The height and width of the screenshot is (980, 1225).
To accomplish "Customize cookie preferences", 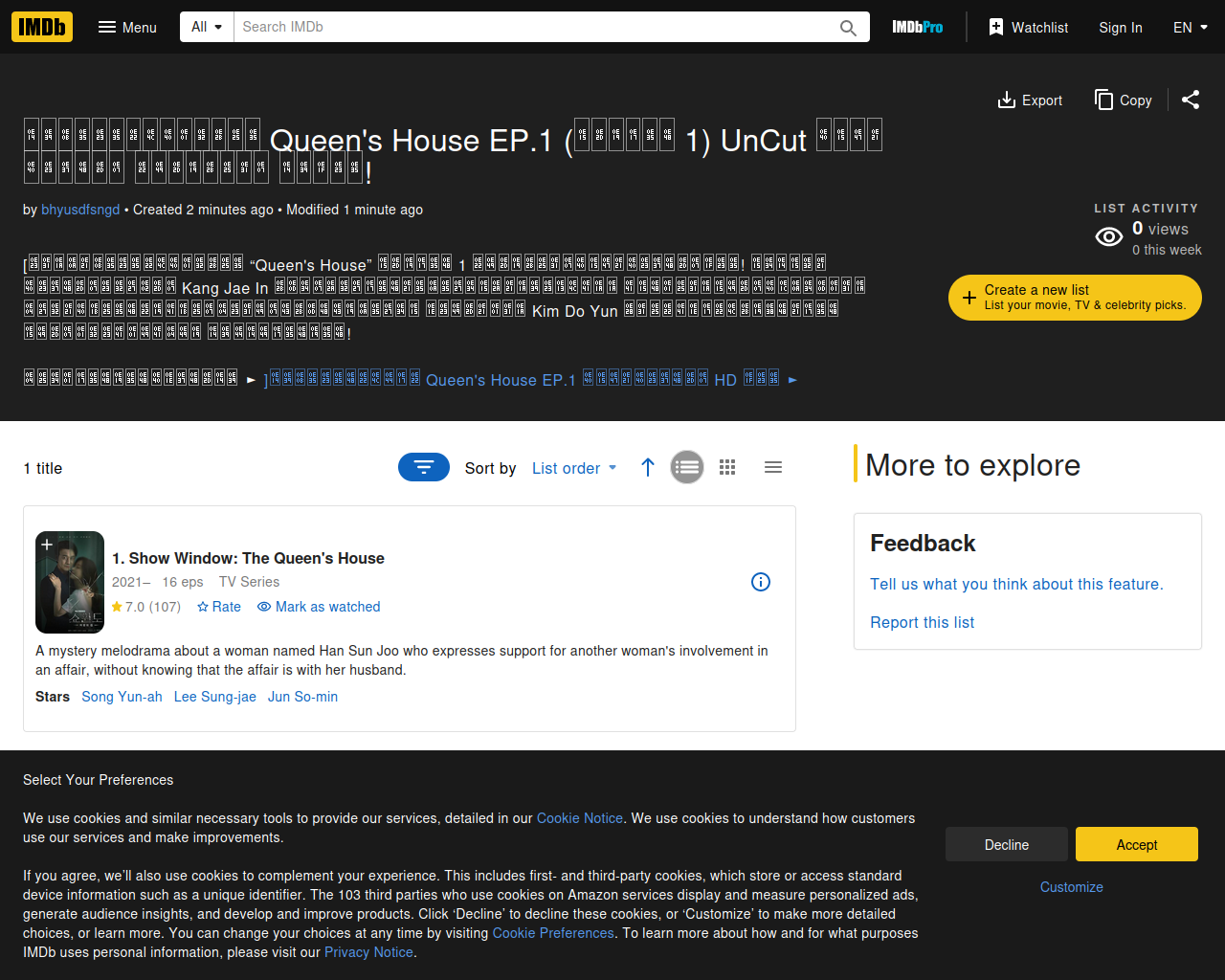I will coord(1072,887).
